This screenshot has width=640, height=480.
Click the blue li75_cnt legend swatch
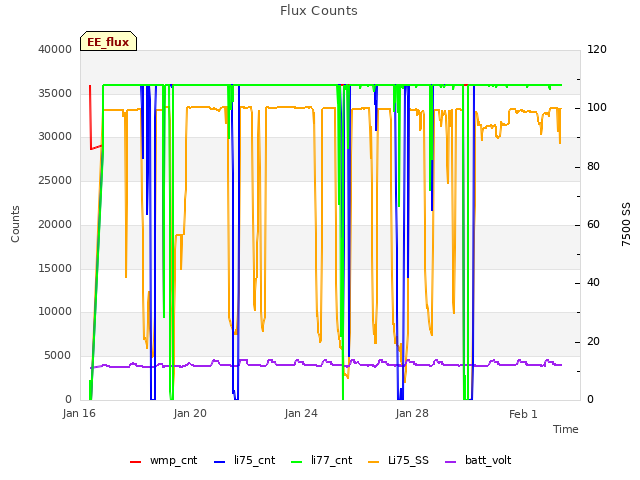tap(220, 462)
